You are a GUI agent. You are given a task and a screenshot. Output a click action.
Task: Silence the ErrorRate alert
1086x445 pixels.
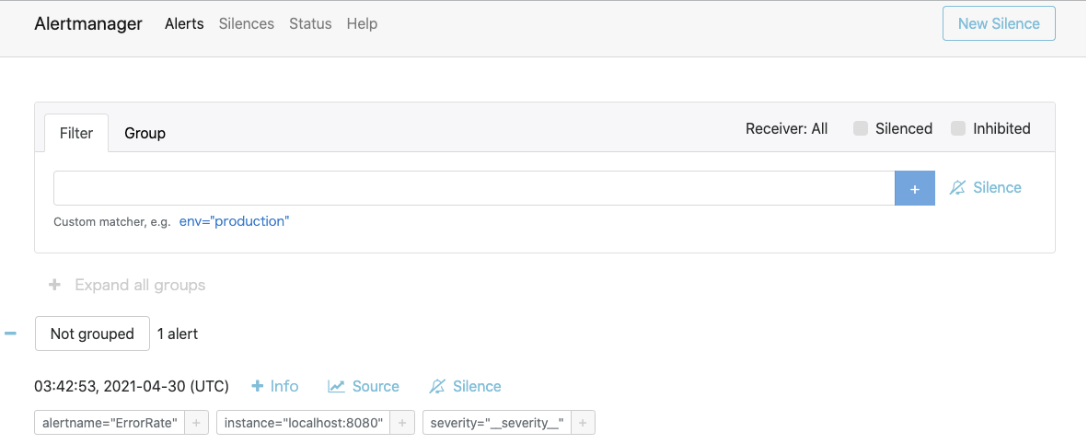click(x=465, y=386)
